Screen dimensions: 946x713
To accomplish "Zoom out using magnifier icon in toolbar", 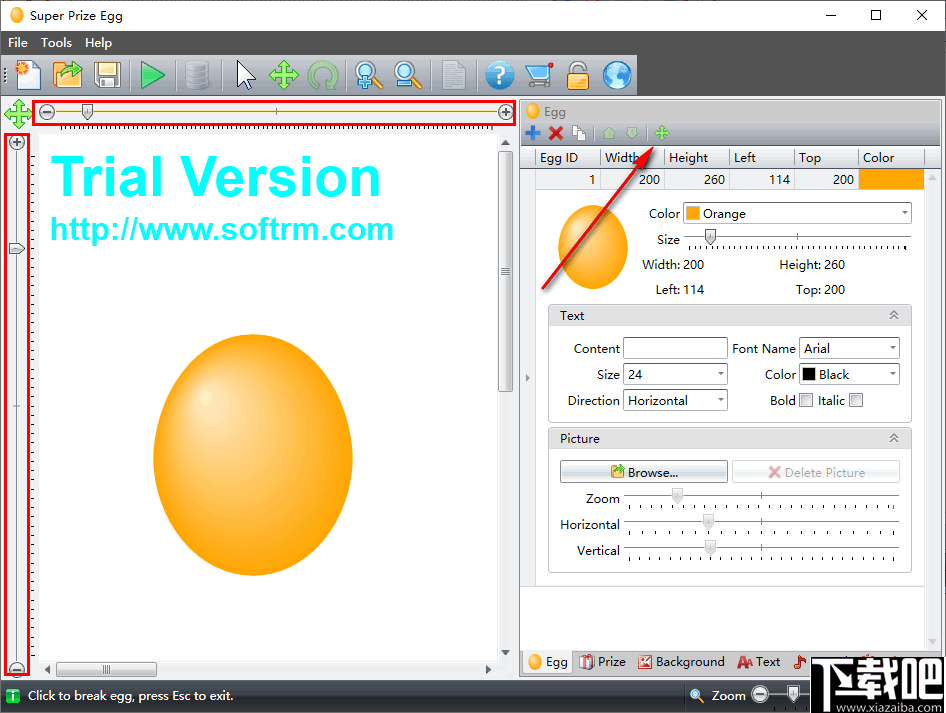I will pyautogui.click(x=408, y=75).
